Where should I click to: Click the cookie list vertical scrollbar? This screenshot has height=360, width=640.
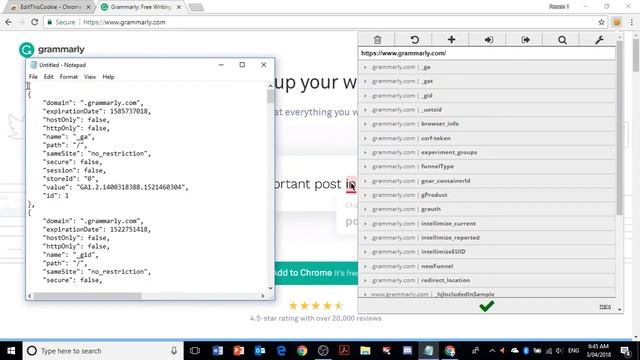[620, 127]
